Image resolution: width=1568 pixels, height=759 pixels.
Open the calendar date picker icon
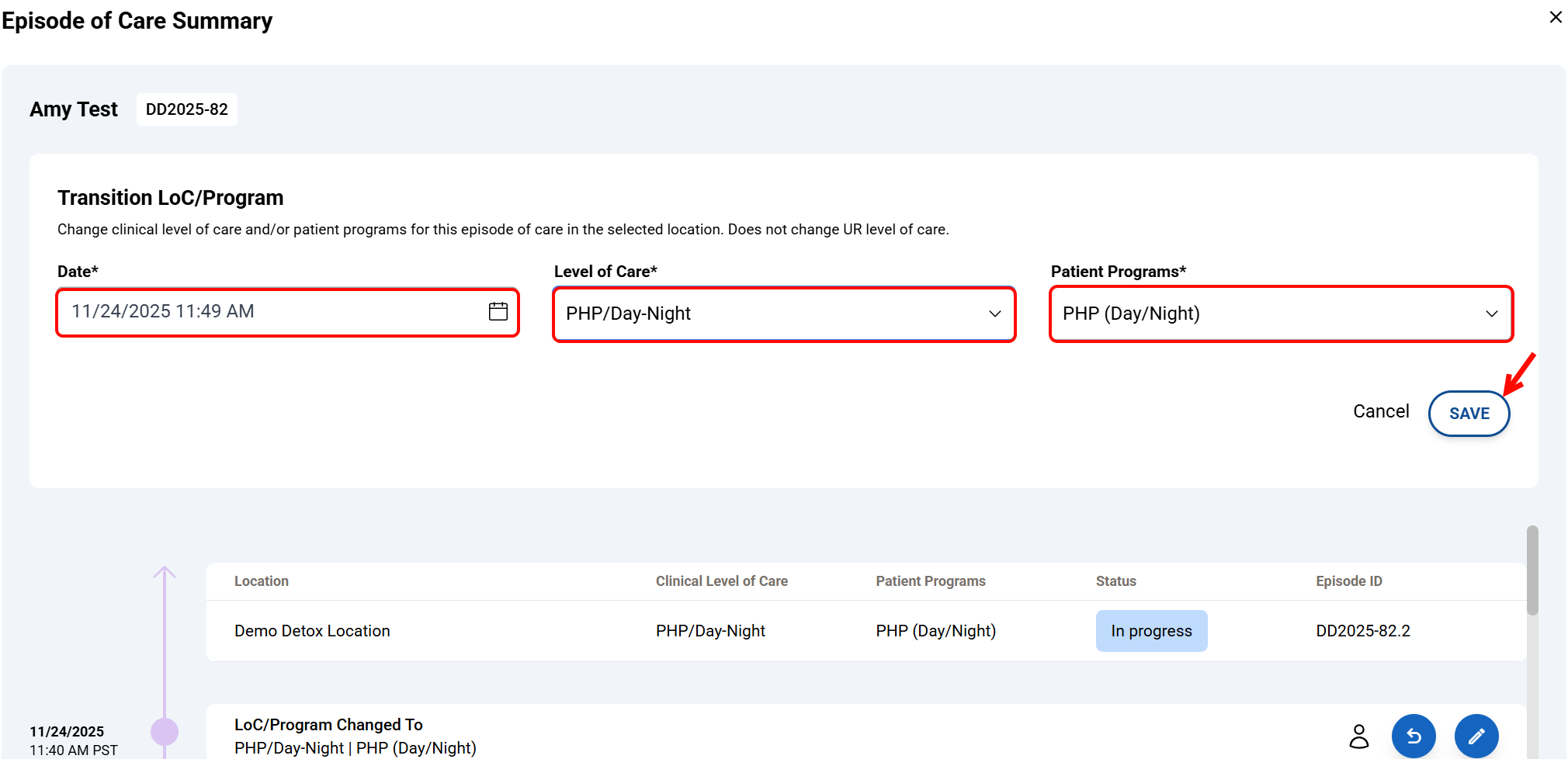click(498, 311)
